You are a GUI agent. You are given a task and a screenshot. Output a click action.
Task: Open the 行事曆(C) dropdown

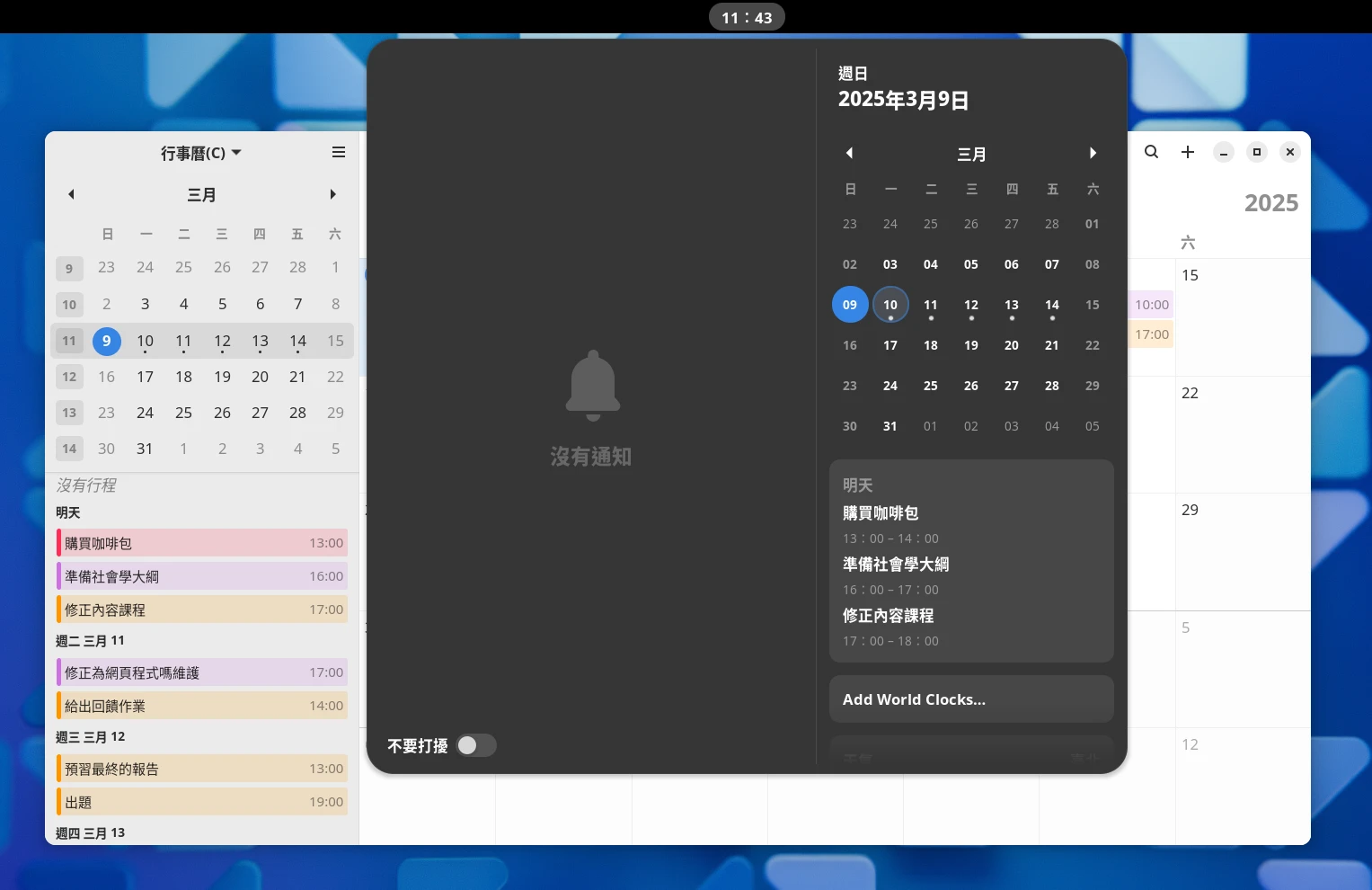tap(200, 153)
